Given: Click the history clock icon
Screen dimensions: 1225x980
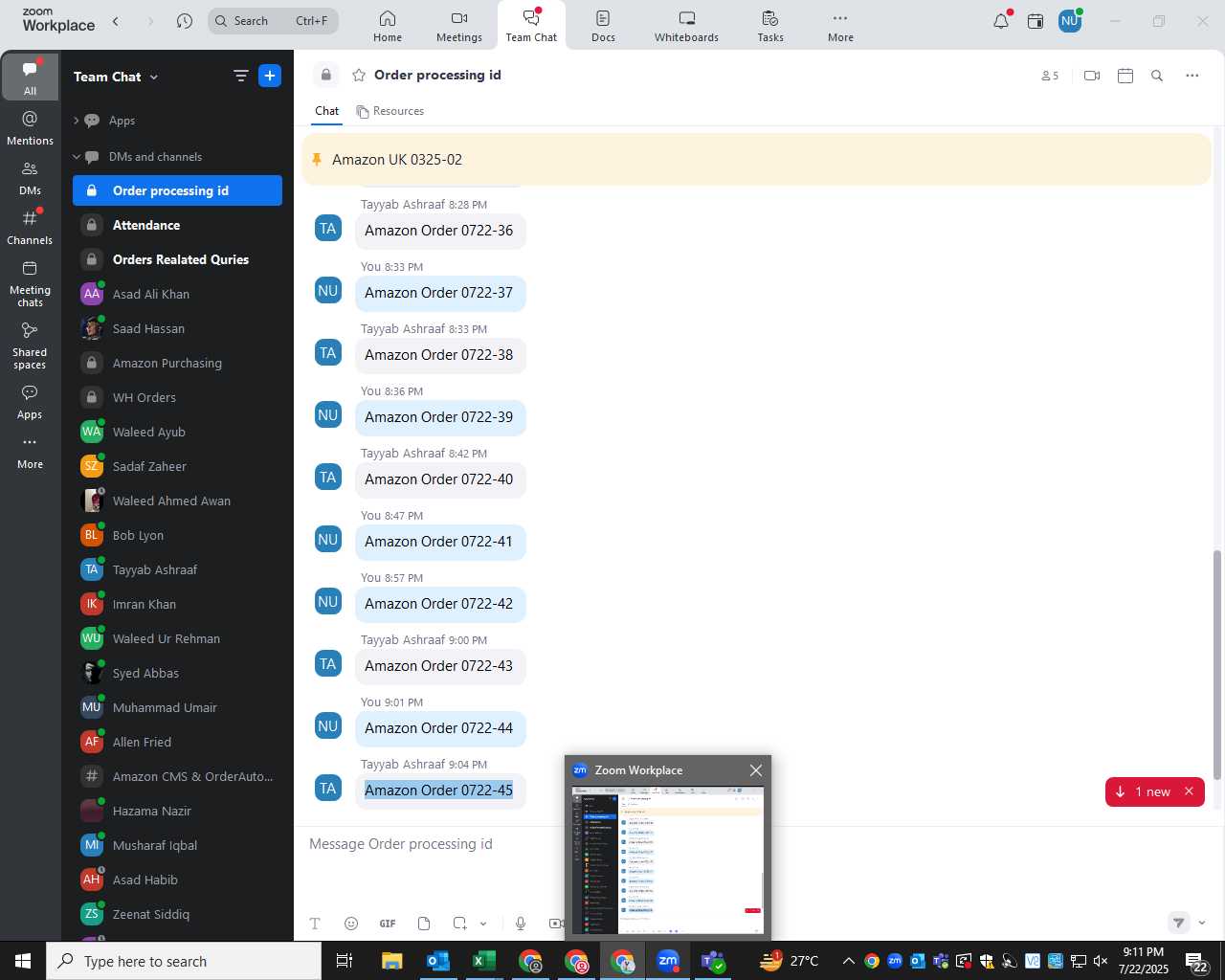Looking at the screenshot, I should point(185,21).
